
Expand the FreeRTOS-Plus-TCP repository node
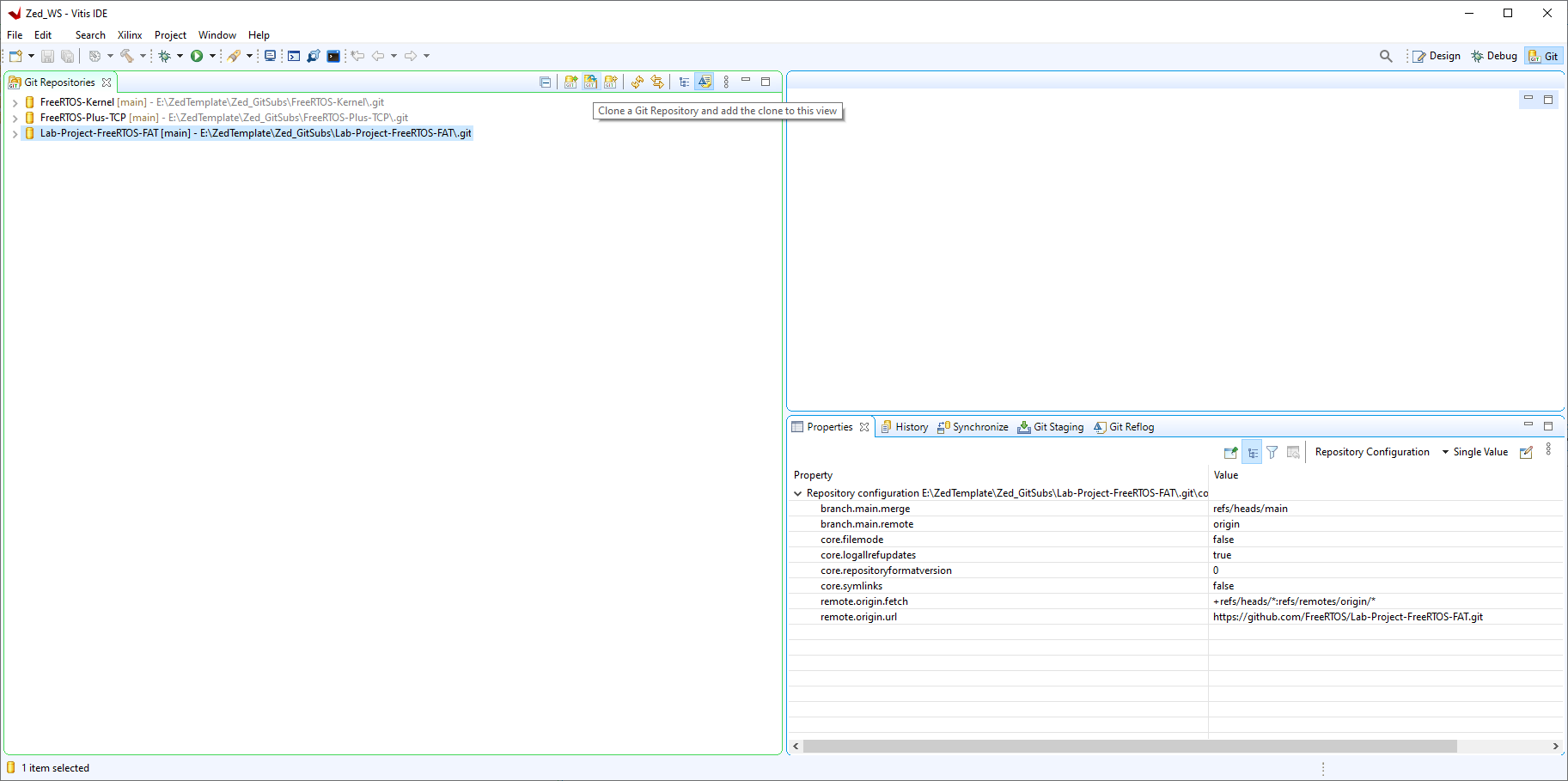[15, 118]
